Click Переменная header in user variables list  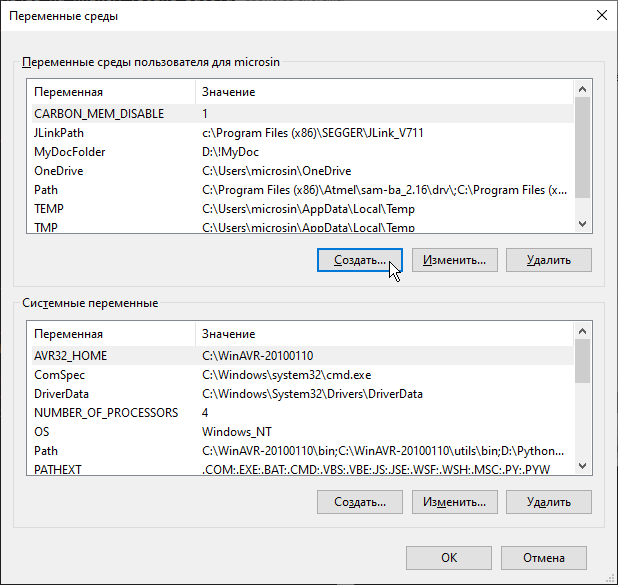[113, 92]
